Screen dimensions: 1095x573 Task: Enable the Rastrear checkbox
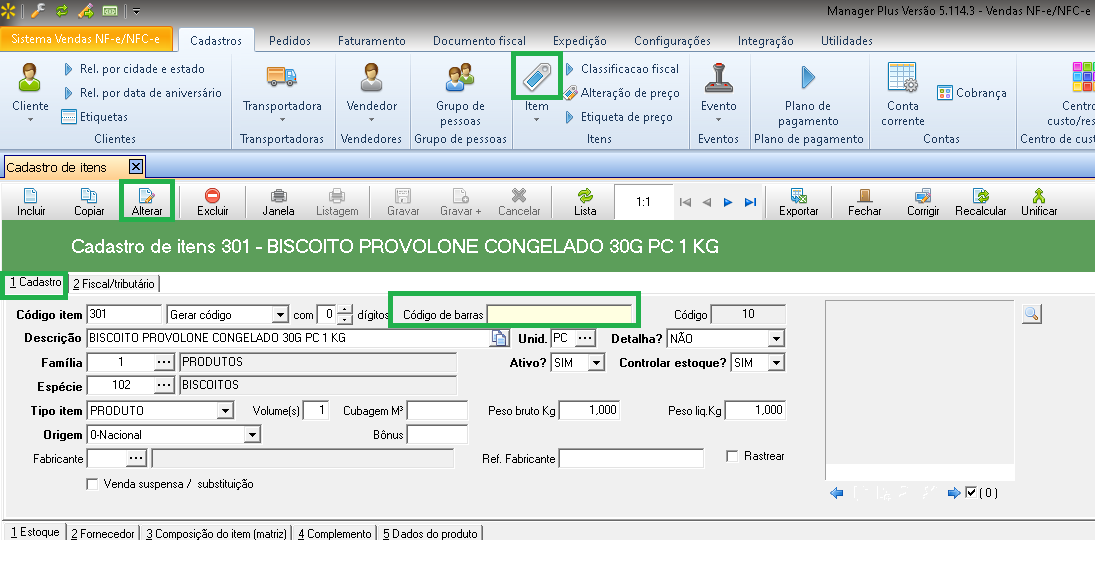tap(733, 457)
